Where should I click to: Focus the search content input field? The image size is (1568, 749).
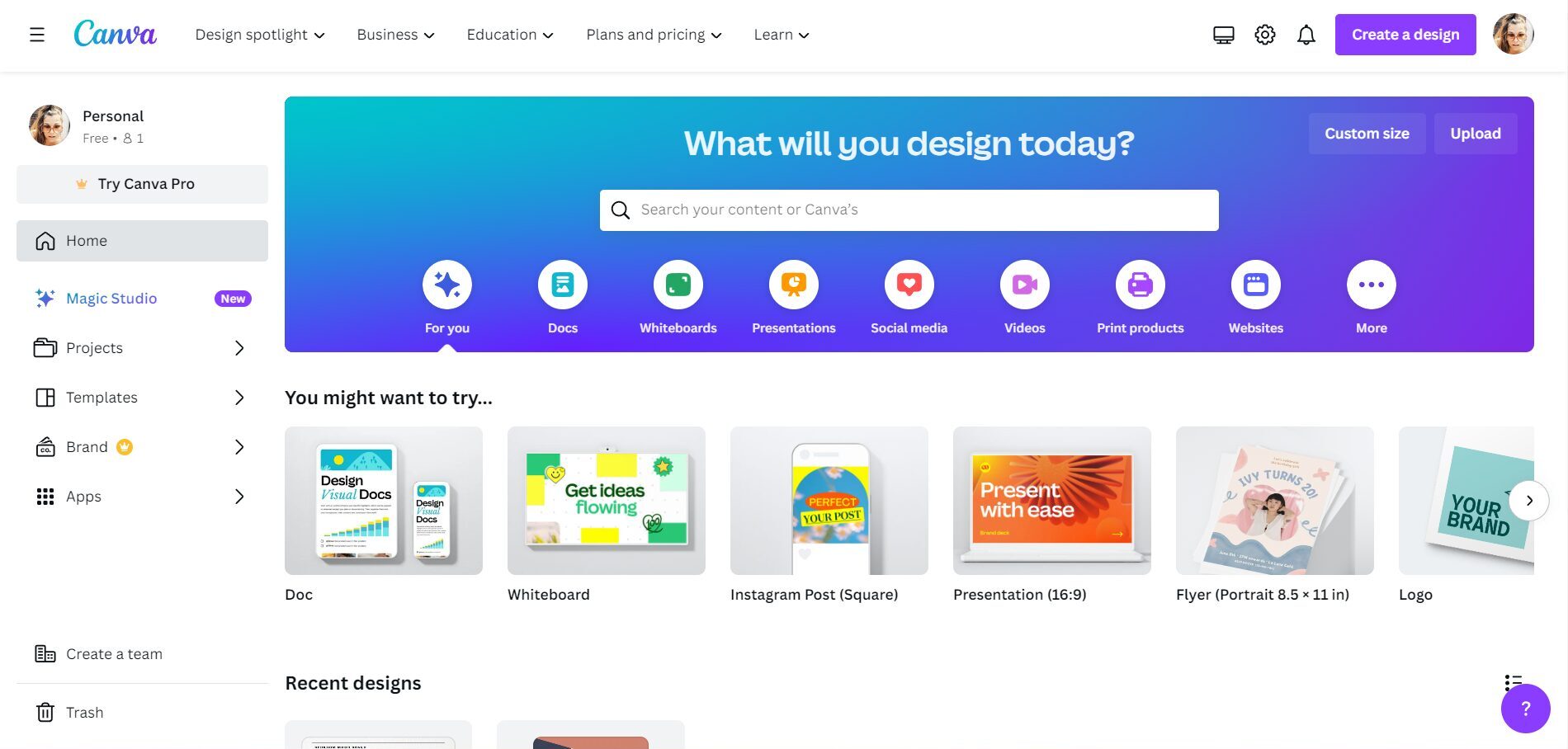point(909,210)
